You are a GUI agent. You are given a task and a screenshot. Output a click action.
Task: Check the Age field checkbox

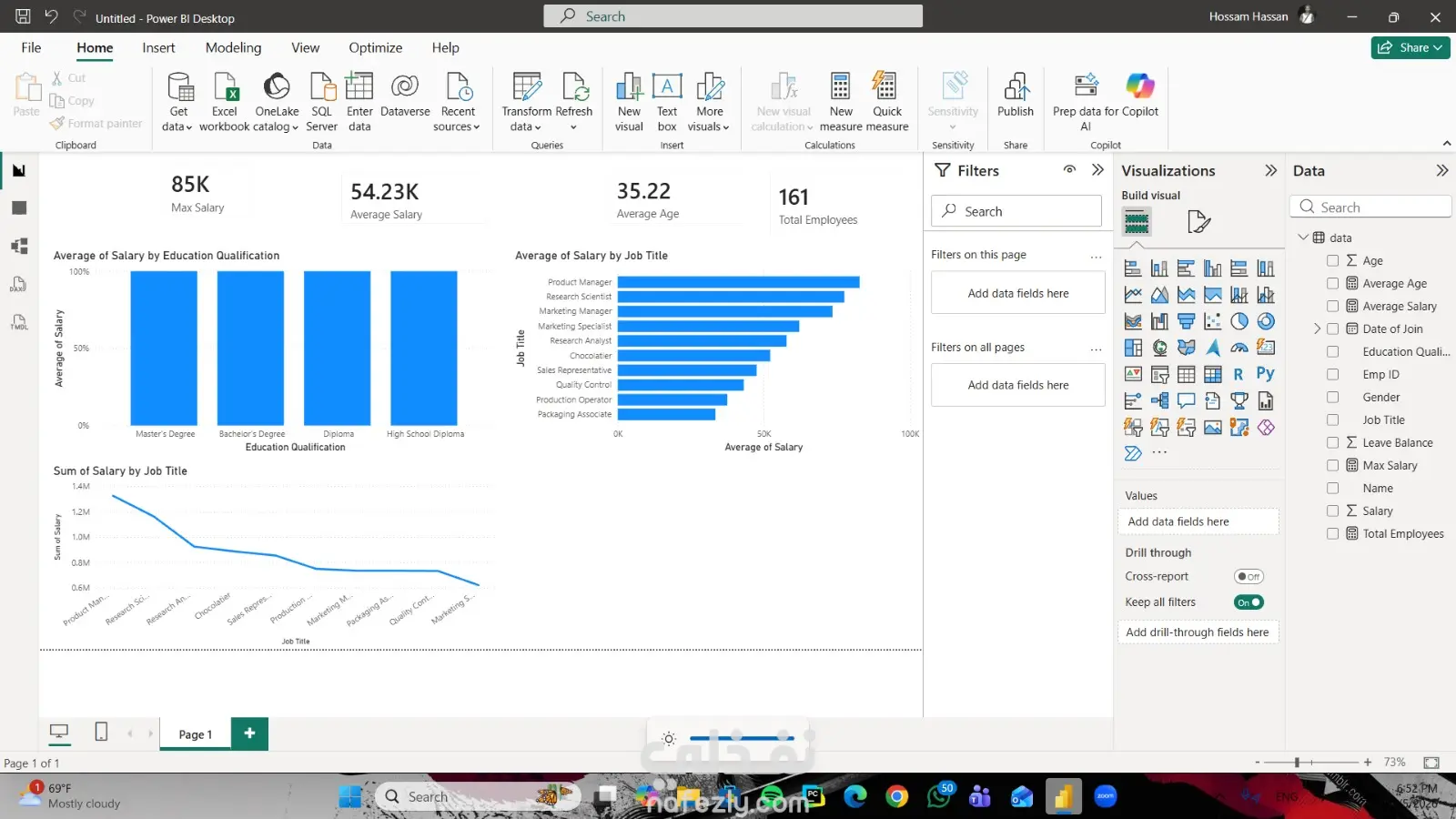click(1332, 260)
